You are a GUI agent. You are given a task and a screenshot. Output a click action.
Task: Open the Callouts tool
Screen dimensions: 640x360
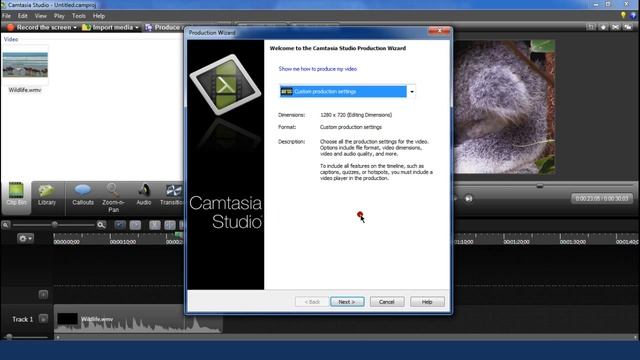point(83,194)
